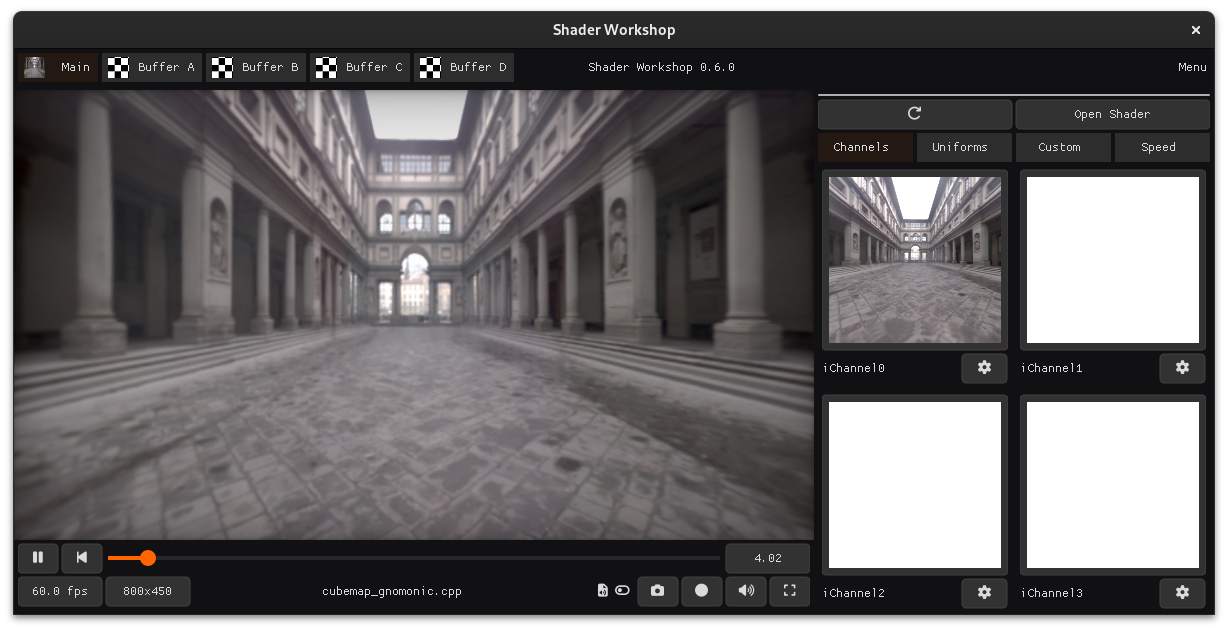The width and height of the screenshot is (1228, 631).
Task: Click the iChannel2 label text
Action: [x=854, y=593]
